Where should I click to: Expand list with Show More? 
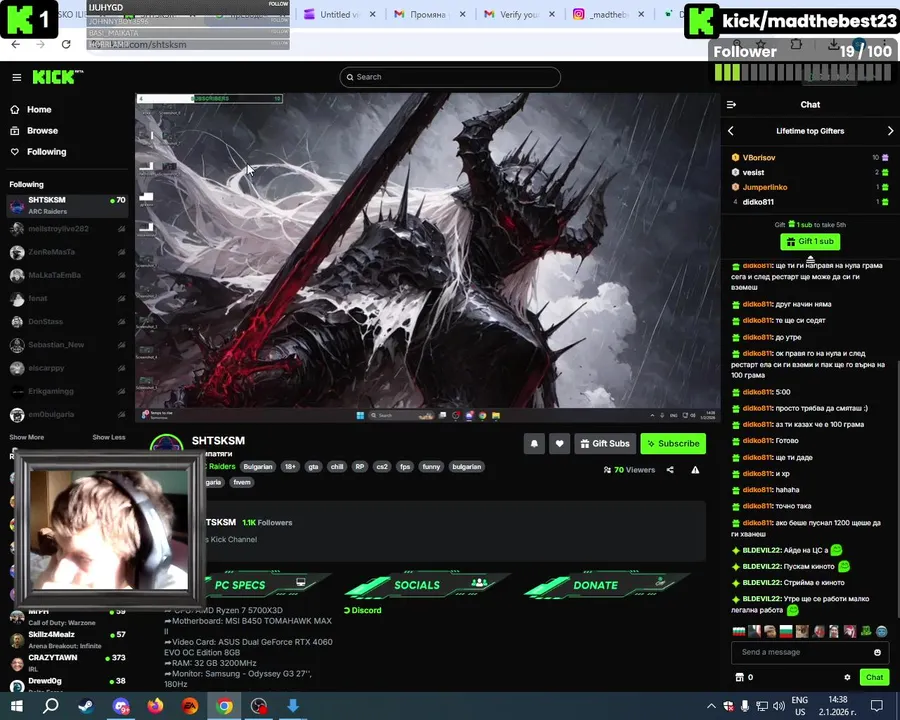pos(26,437)
